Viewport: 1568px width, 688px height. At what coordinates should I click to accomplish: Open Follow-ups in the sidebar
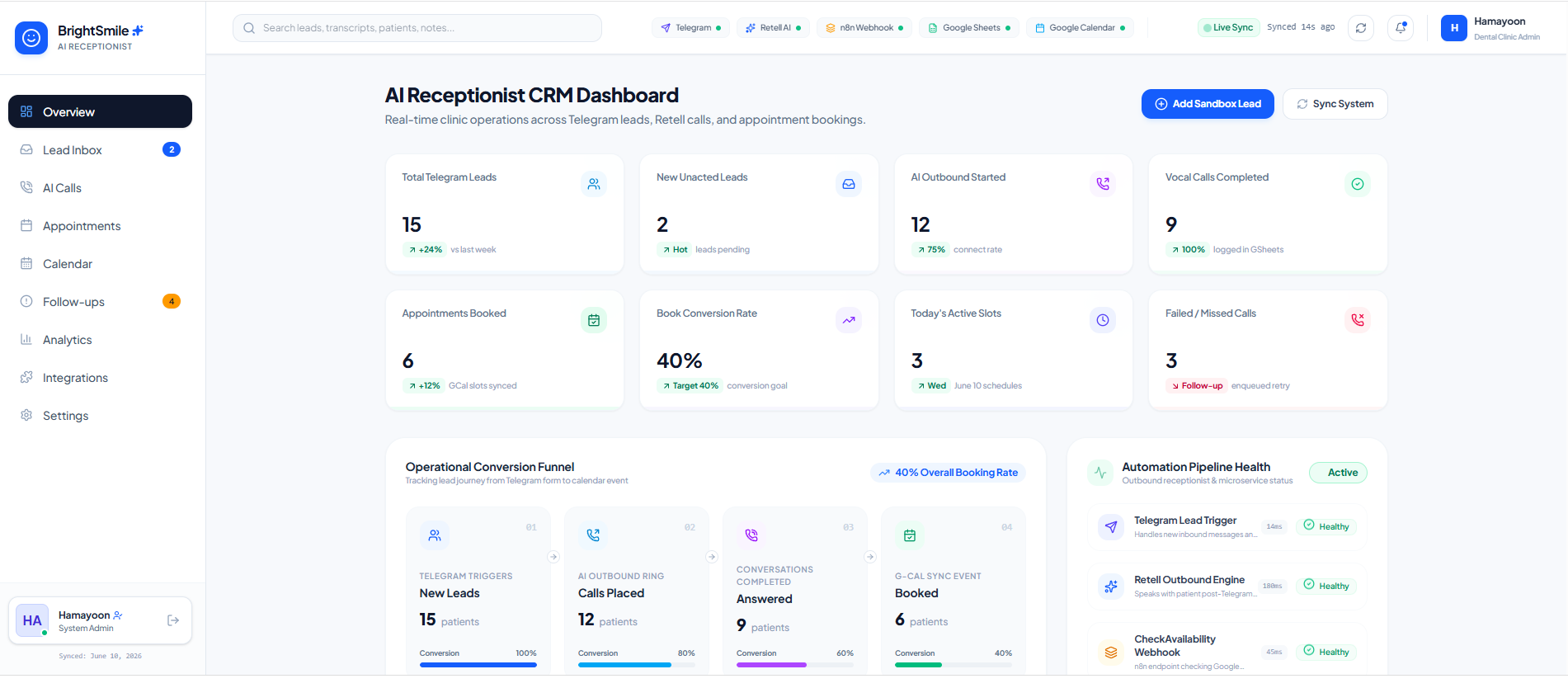100,301
